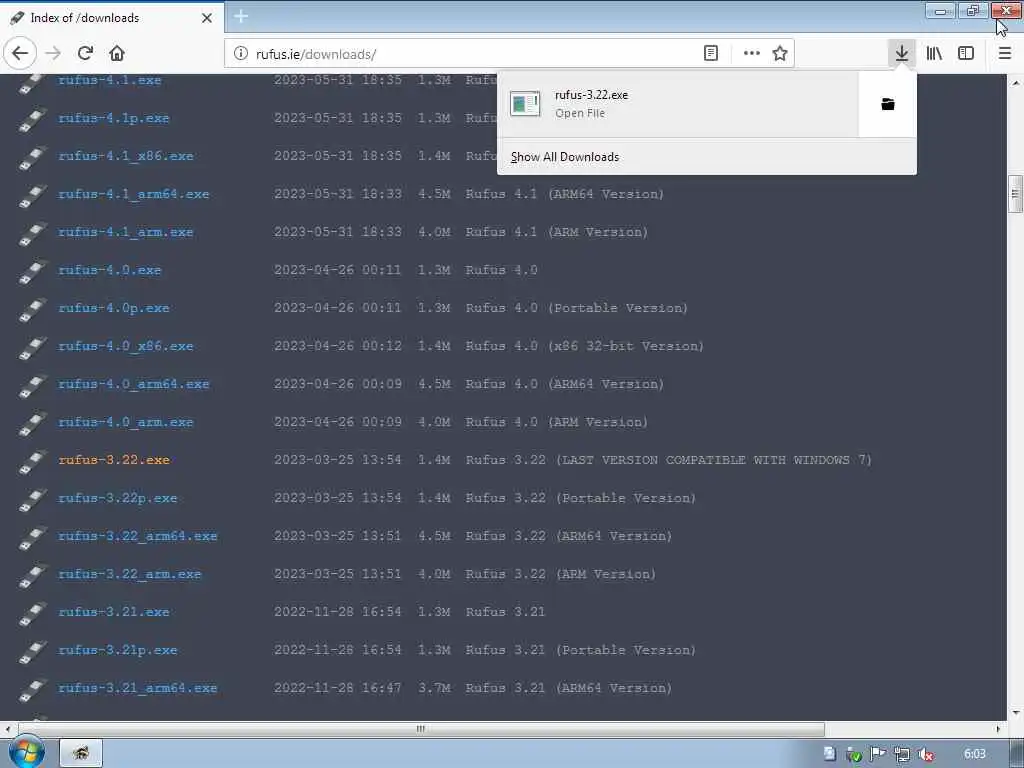Viewport: 1024px width, 768px height.
Task: Click the vertical scrollbar thumb
Action: (1015, 193)
